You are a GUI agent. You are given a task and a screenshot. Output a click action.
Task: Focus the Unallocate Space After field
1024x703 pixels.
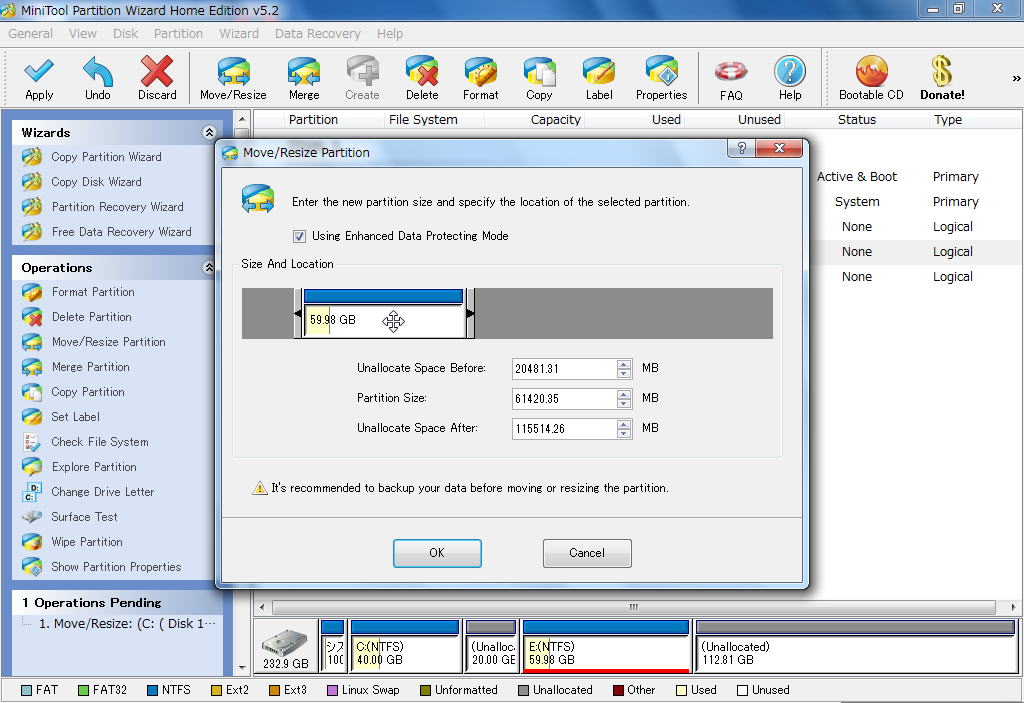click(564, 429)
